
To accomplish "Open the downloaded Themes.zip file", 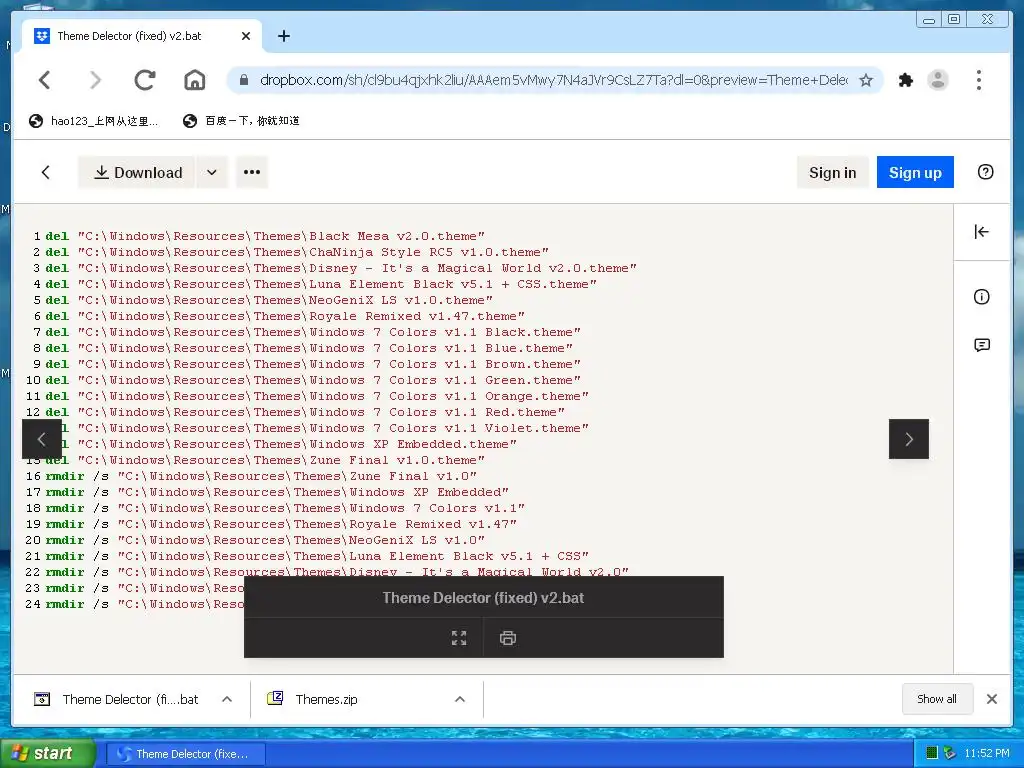I will click(x=327, y=699).
